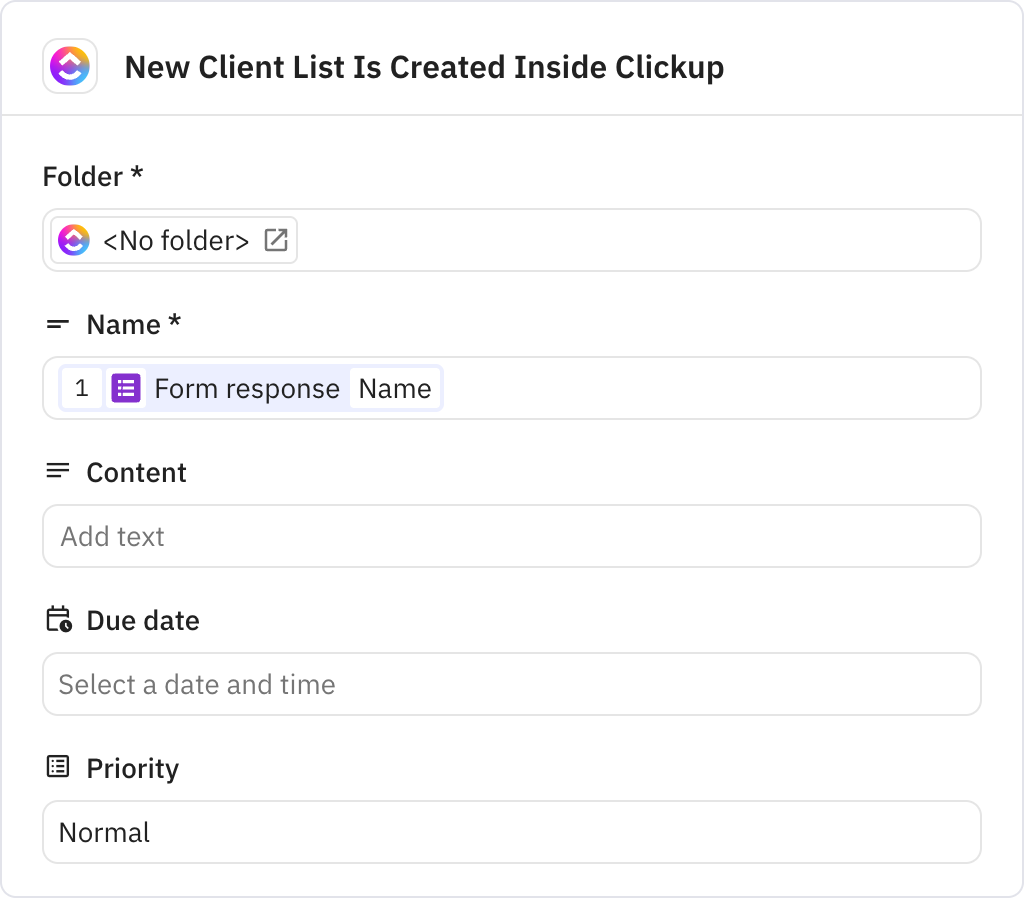This screenshot has height=898, width=1024.
Task: Click the mapped Name variable token
Action: 396,388
